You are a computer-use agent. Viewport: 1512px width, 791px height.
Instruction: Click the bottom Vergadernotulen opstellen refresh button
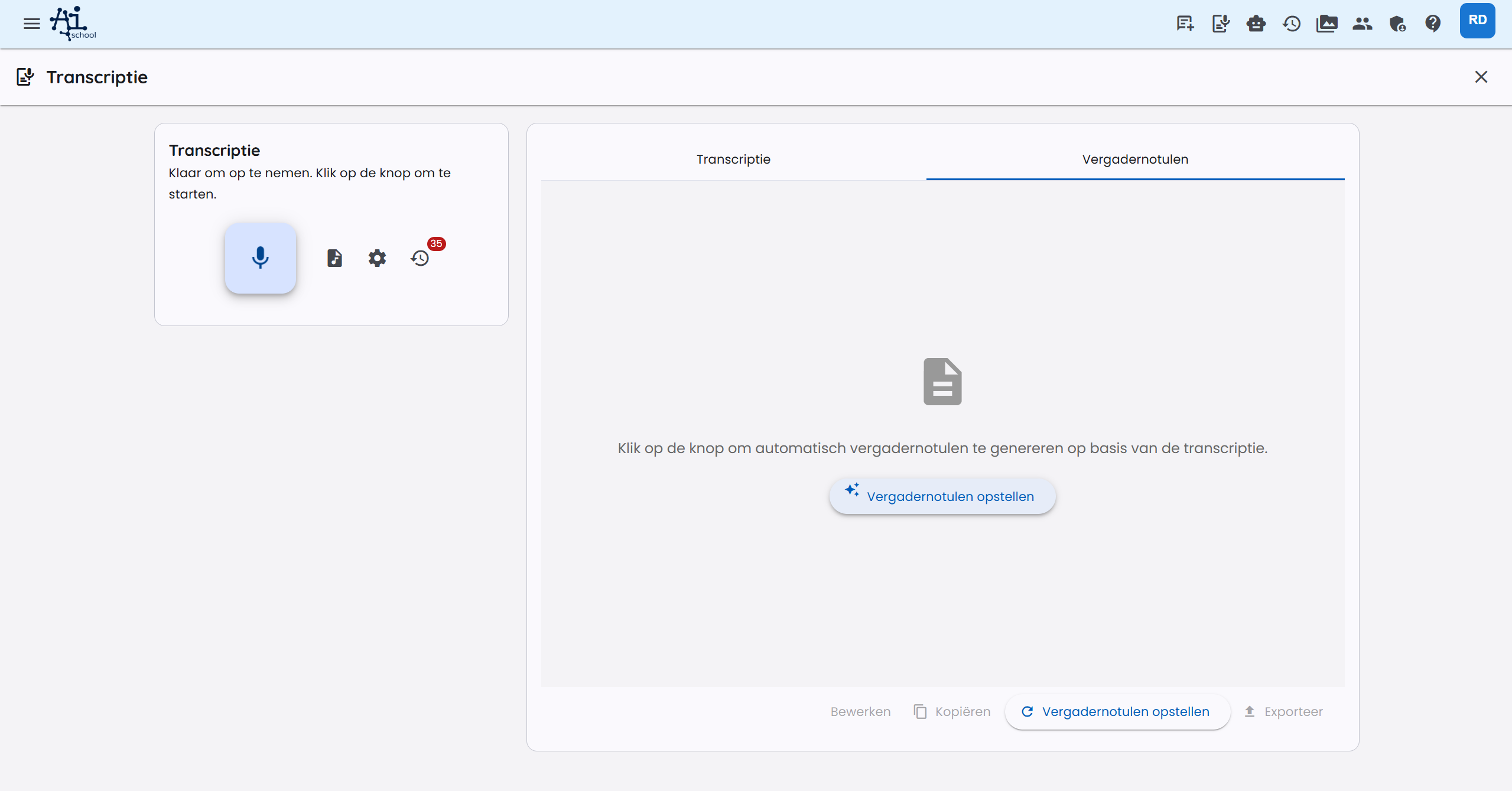tap(1117, 712)
